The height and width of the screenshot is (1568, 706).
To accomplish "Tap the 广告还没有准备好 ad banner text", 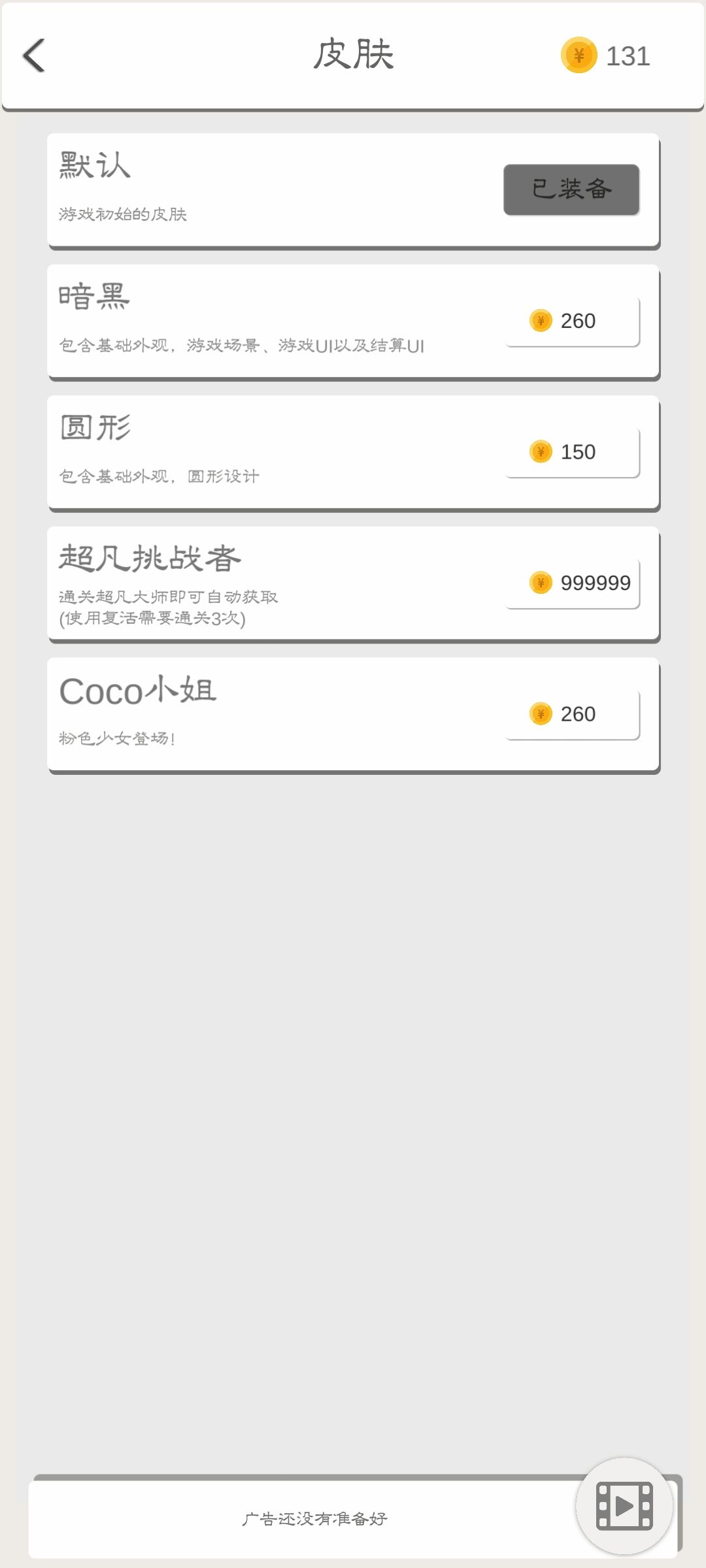I will (314, 1518).
